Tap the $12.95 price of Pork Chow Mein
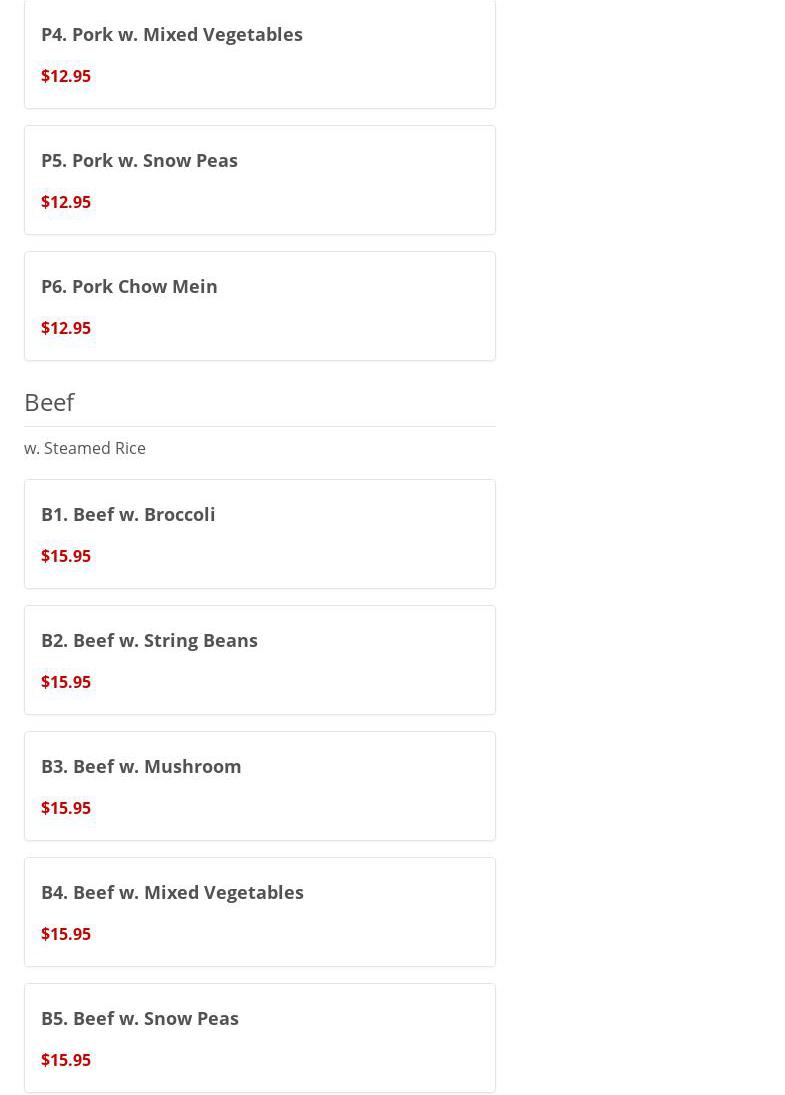Image resolution: width=785 pixels, height=1095 pixels. coord(66,328)
